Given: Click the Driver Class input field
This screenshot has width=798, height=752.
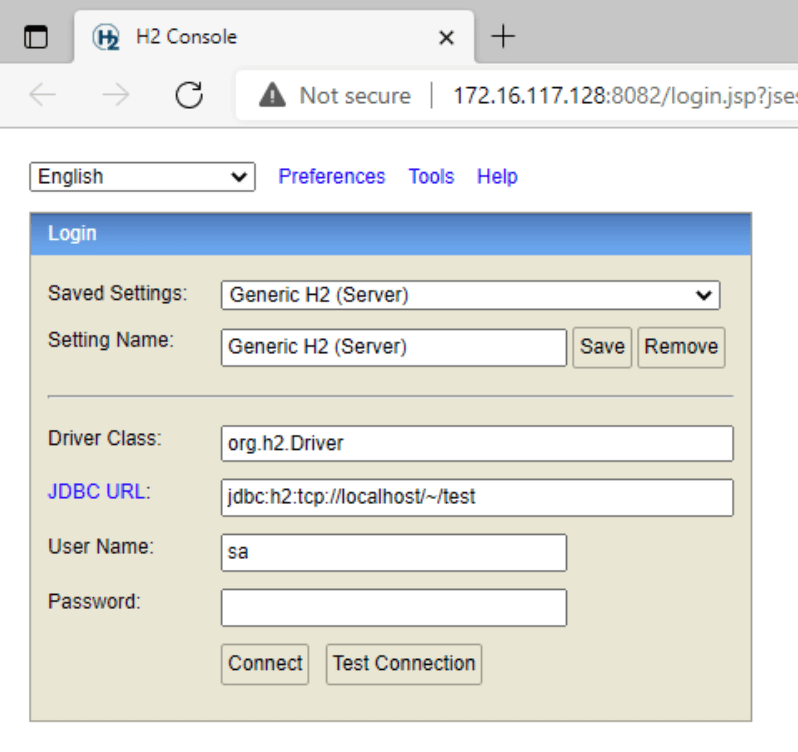Looking at the screenshot, I should [477, 444].
